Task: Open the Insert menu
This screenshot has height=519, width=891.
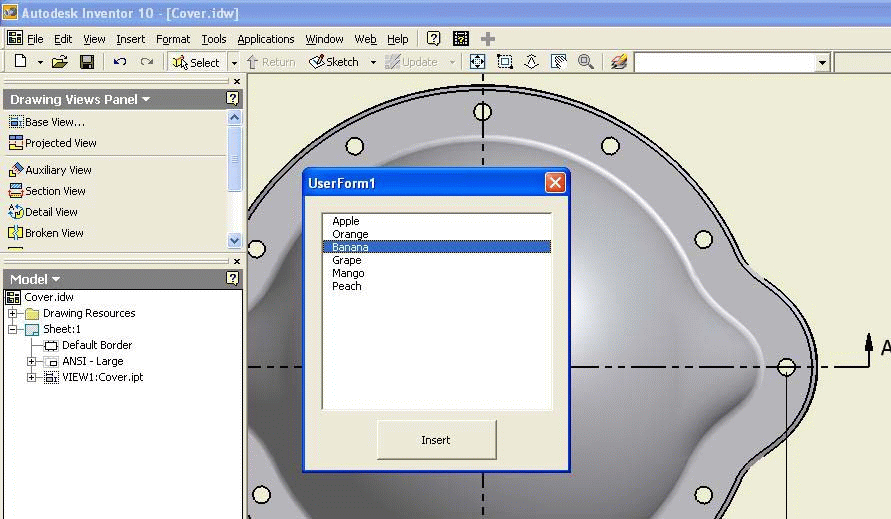Action: click(x=130, y=39)
